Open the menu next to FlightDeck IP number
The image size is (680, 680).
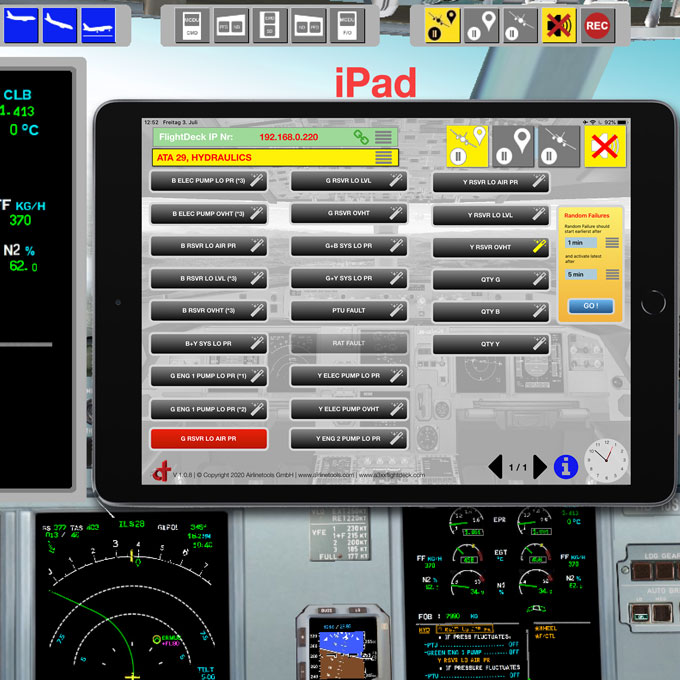(383, 137)
